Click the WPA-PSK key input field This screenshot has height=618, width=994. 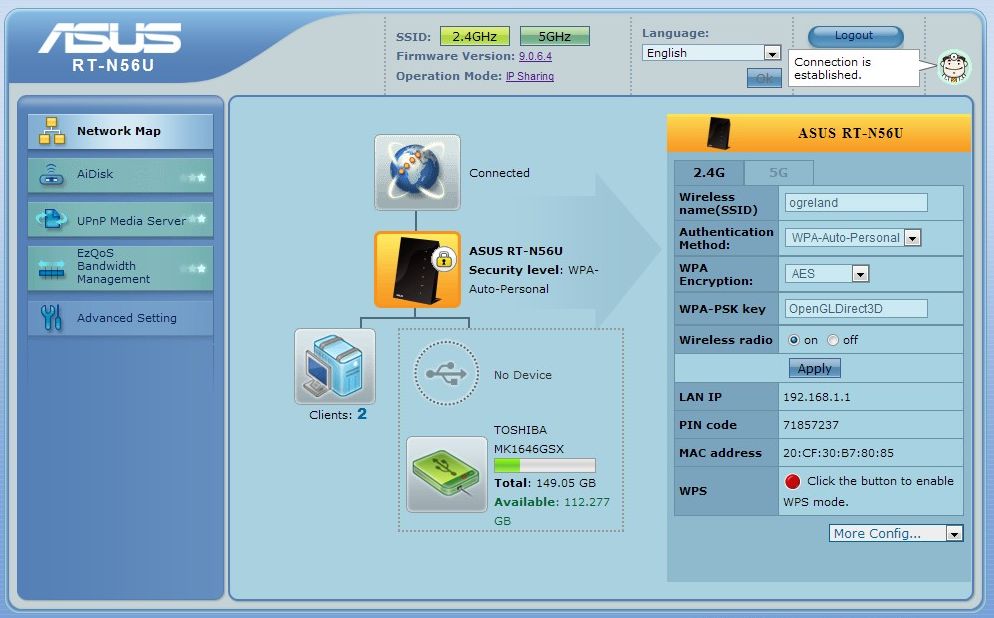(x=856, y=308)
